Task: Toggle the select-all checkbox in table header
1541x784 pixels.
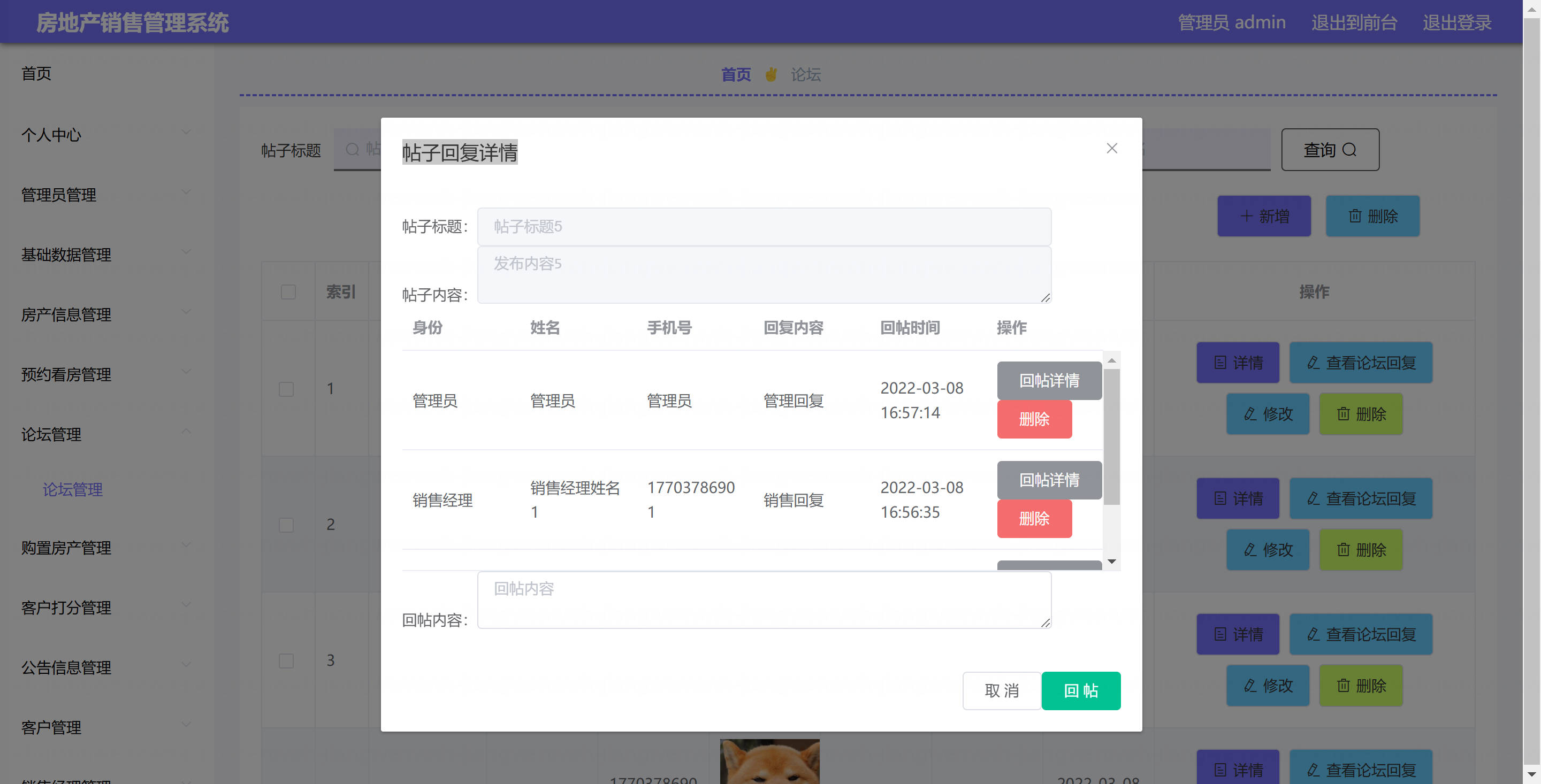Action: pyautogui.click(x=288, y=292)
